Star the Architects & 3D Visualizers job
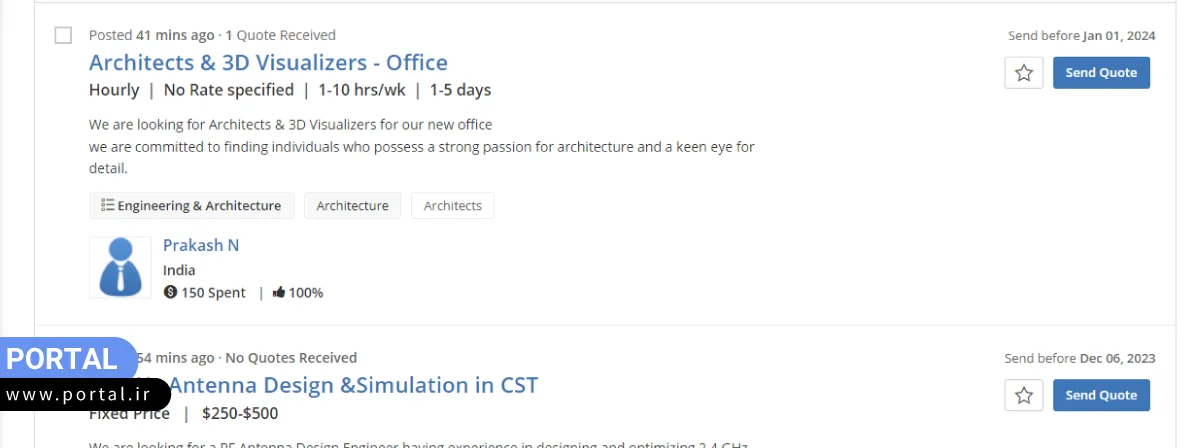 (1023, 73)
